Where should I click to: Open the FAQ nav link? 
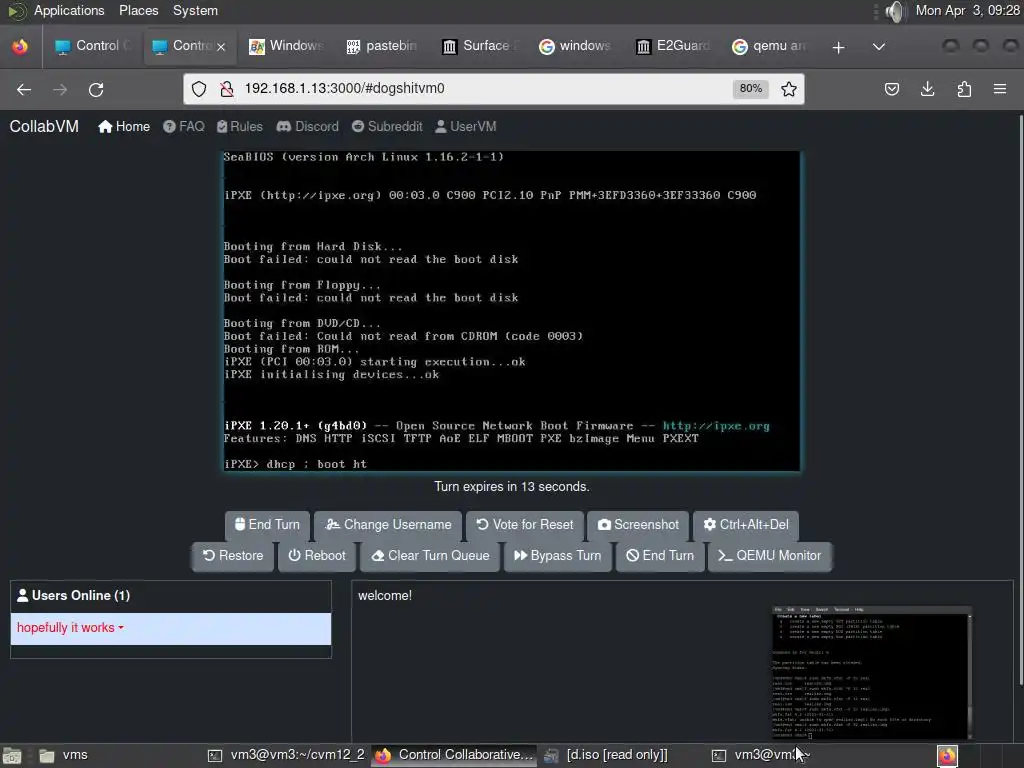point(184,127)
